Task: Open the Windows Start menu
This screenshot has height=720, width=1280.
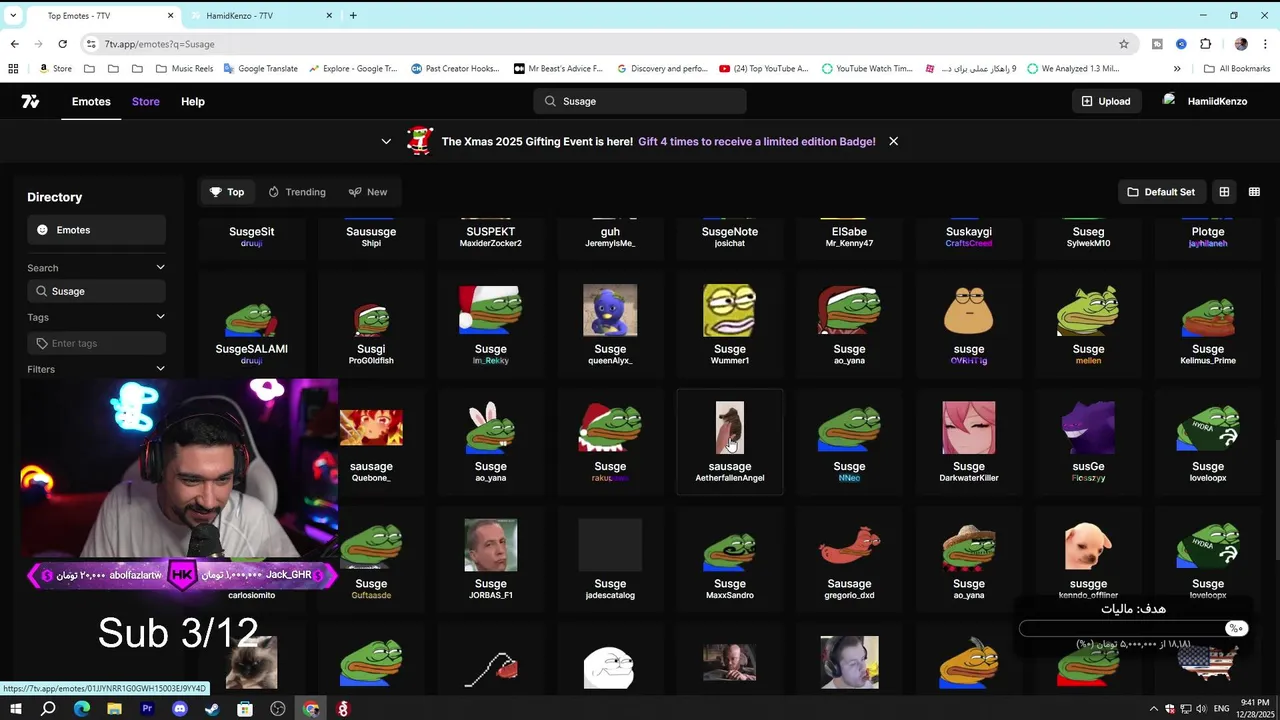Action: [15, 709]
